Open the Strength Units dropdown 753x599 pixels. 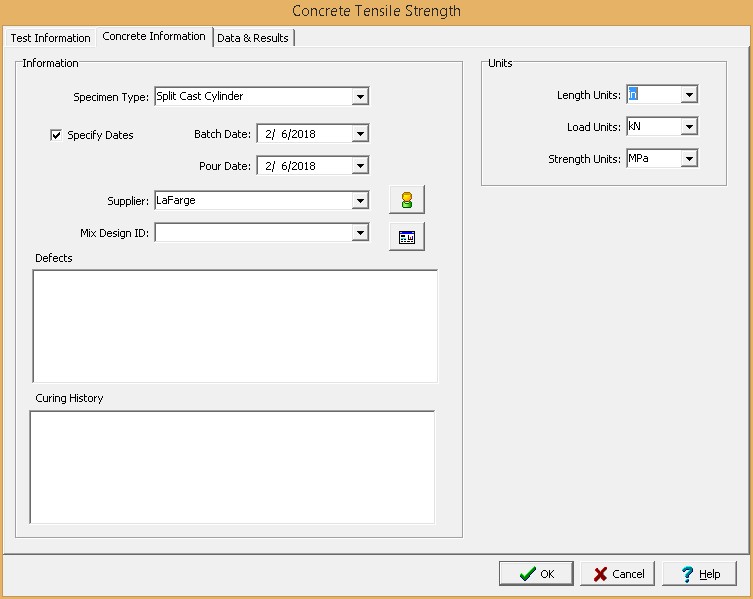(688, 159)
